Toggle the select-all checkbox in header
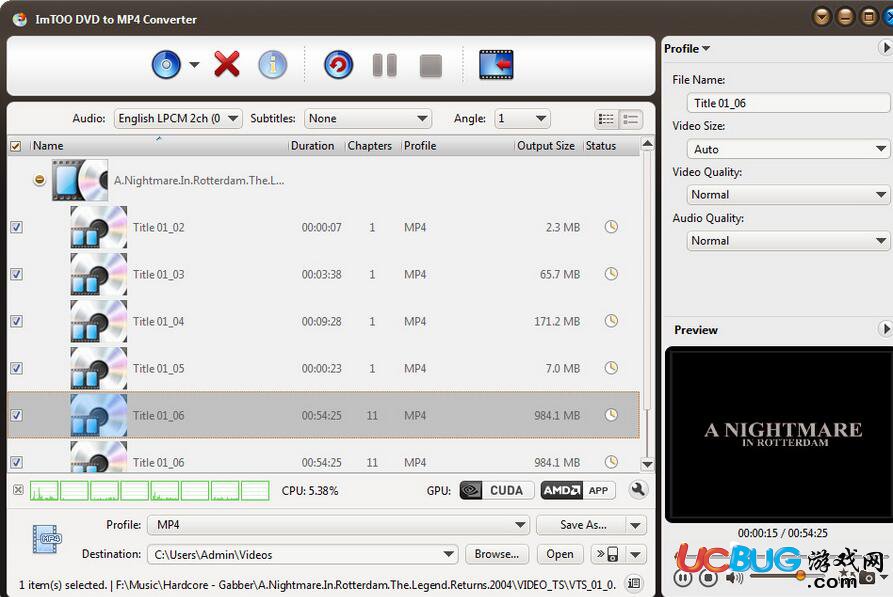 tap(16, 146)
